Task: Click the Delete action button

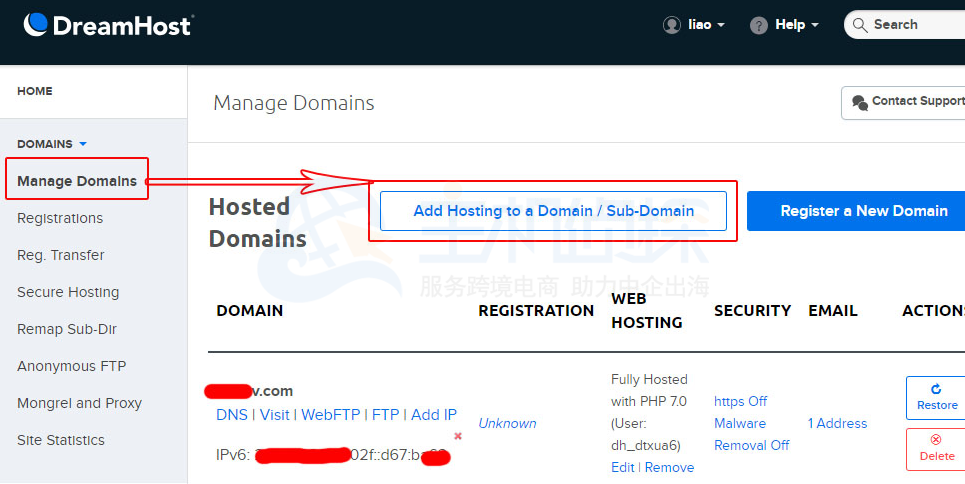Action: point(935,449)
